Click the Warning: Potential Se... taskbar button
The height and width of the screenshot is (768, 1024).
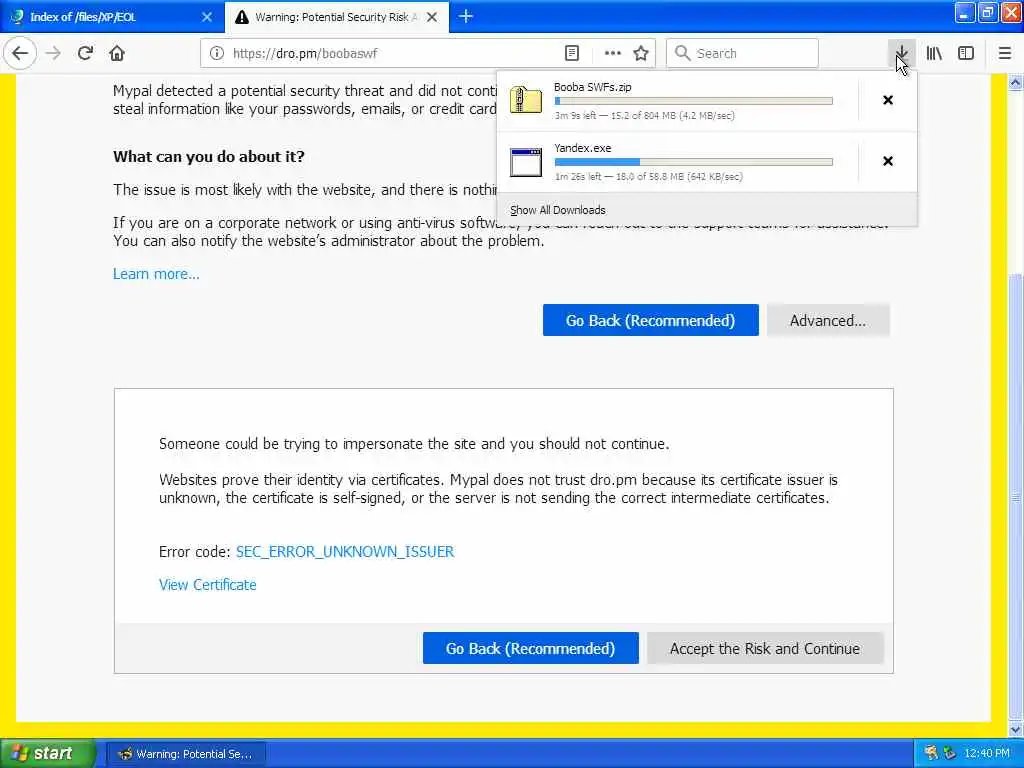coord(185,754)
